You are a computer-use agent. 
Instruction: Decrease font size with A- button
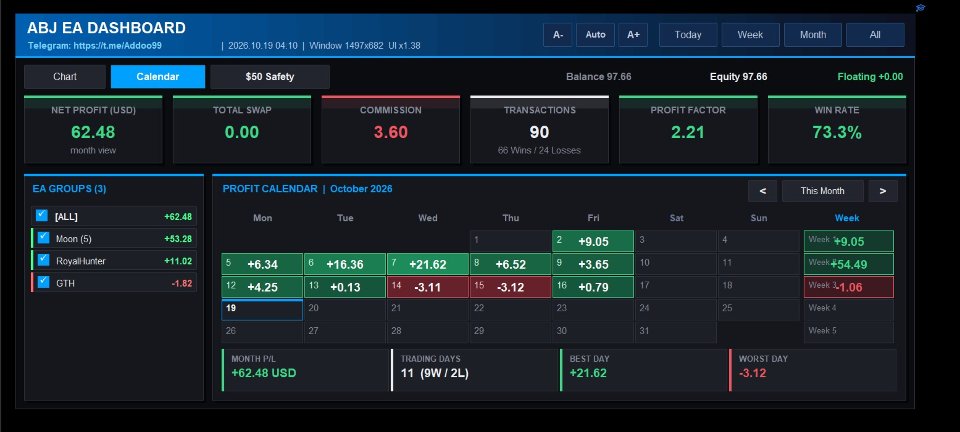click(558, 35)
